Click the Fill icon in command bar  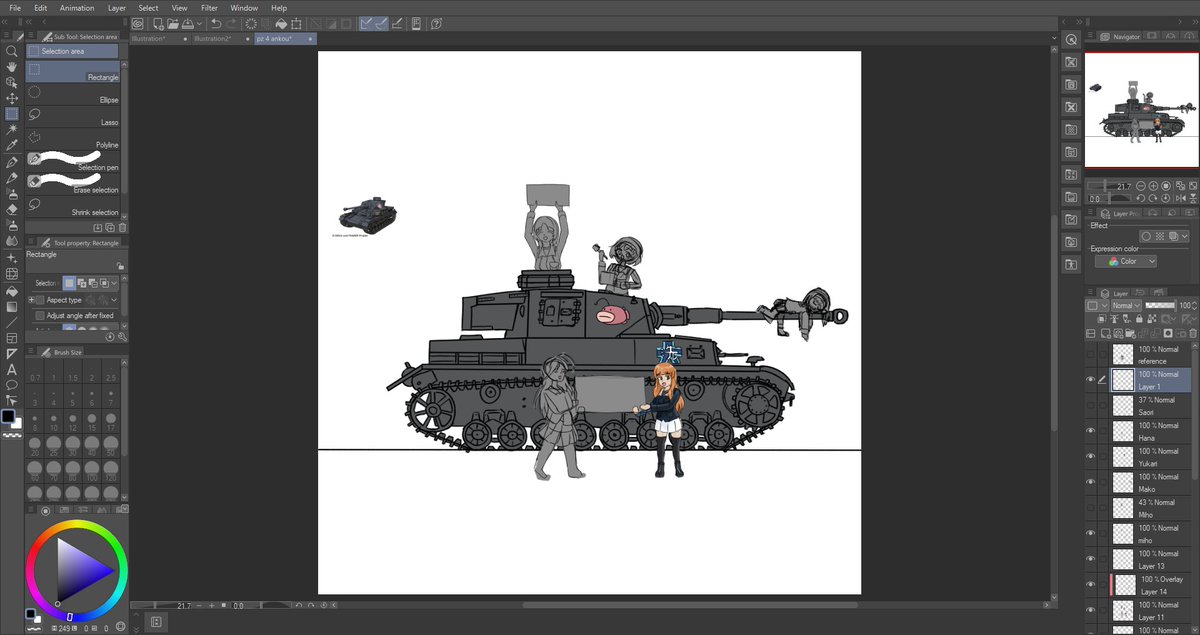(x=281, y=23)
